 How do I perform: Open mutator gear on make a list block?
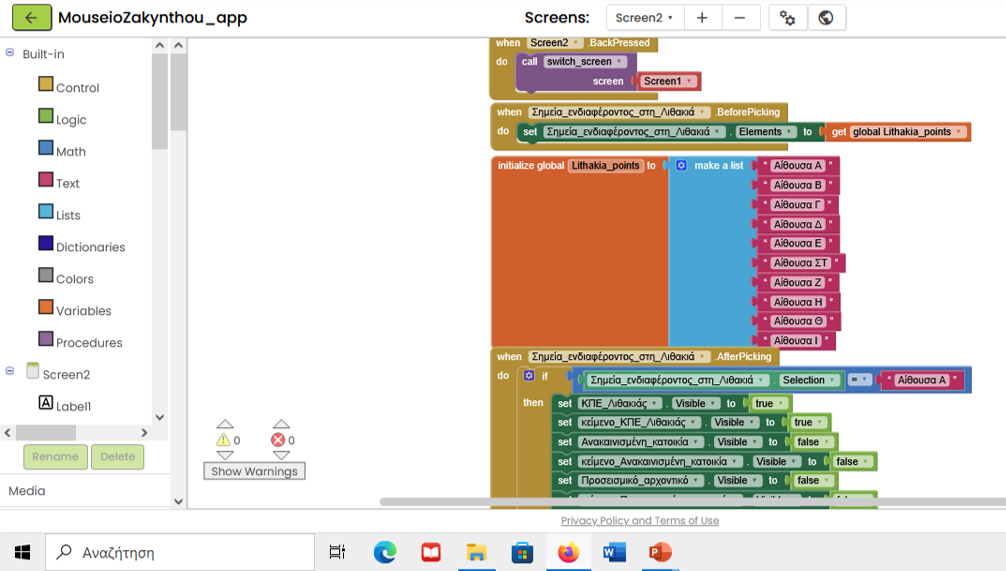pyautogui.click(x=682, y=165)
